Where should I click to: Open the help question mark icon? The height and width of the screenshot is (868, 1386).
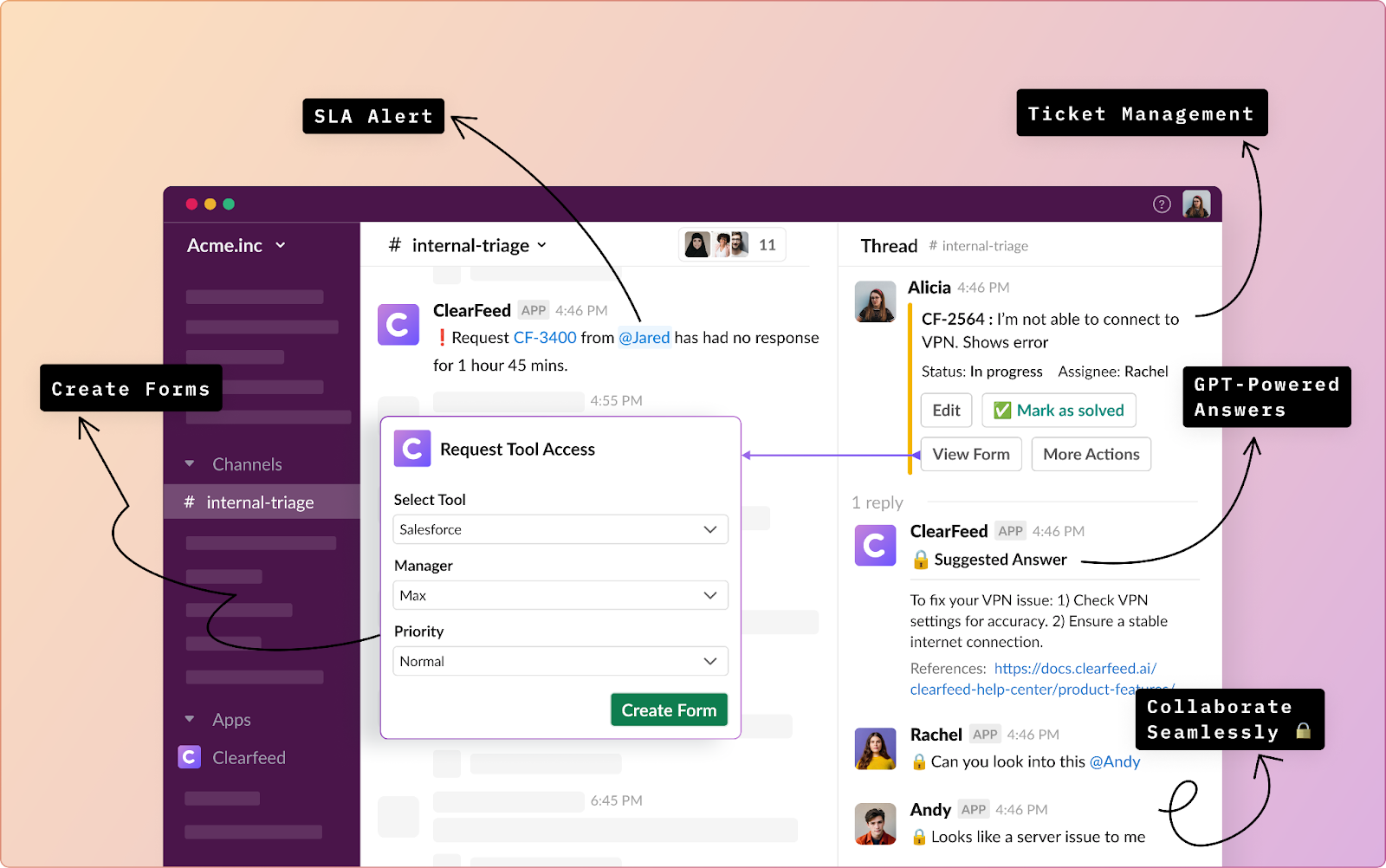click(1162, 204)
